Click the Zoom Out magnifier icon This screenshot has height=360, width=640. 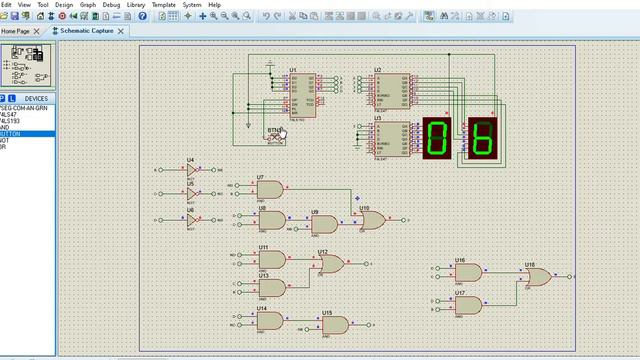[x=224, y=16]
